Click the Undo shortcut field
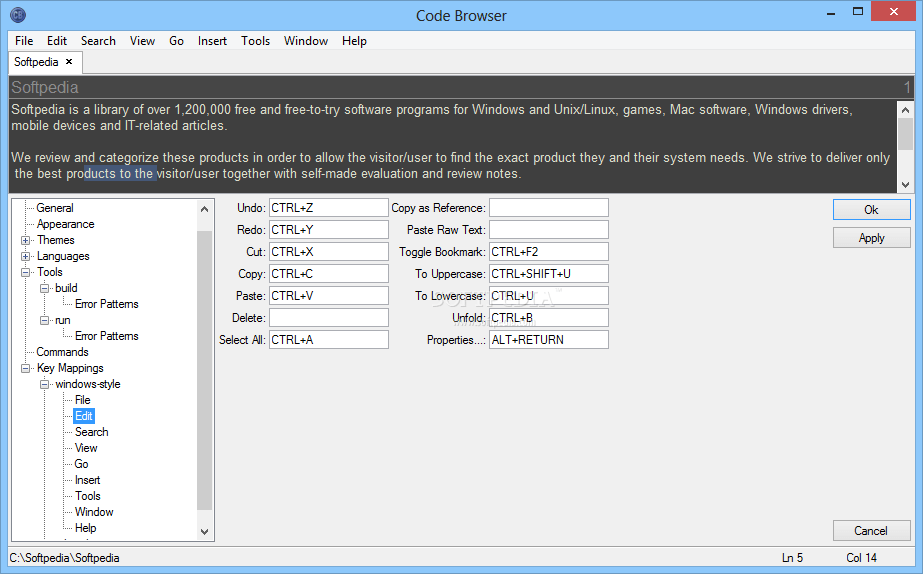The image size is (923, 574). [328, 208]
